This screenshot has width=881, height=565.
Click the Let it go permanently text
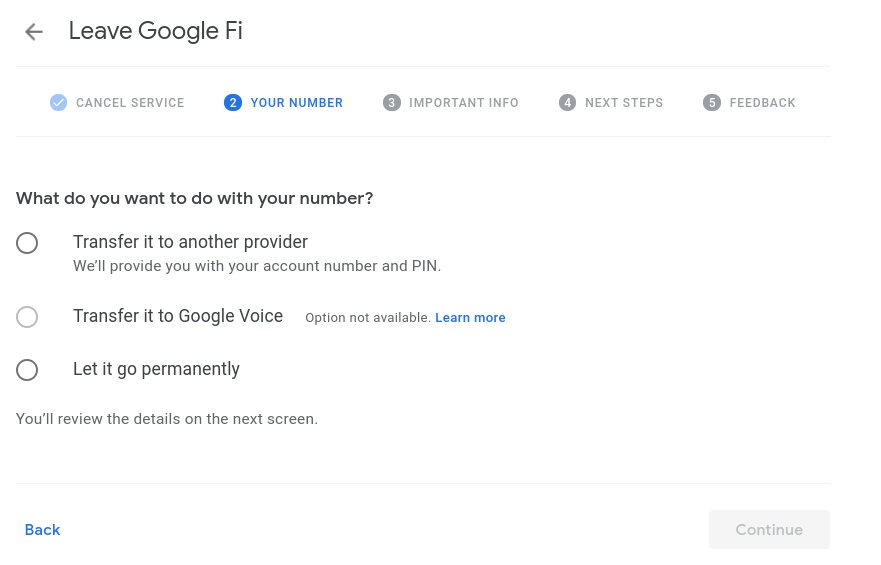pyautogui.click(x=156, y=369)
